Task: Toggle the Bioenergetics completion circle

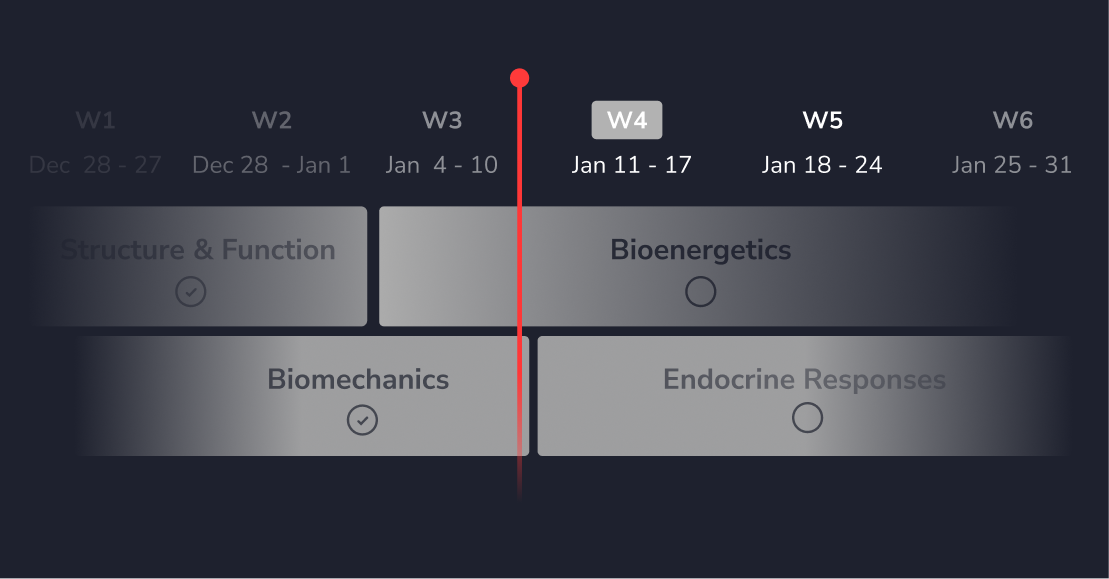Action: click(700, 292)
